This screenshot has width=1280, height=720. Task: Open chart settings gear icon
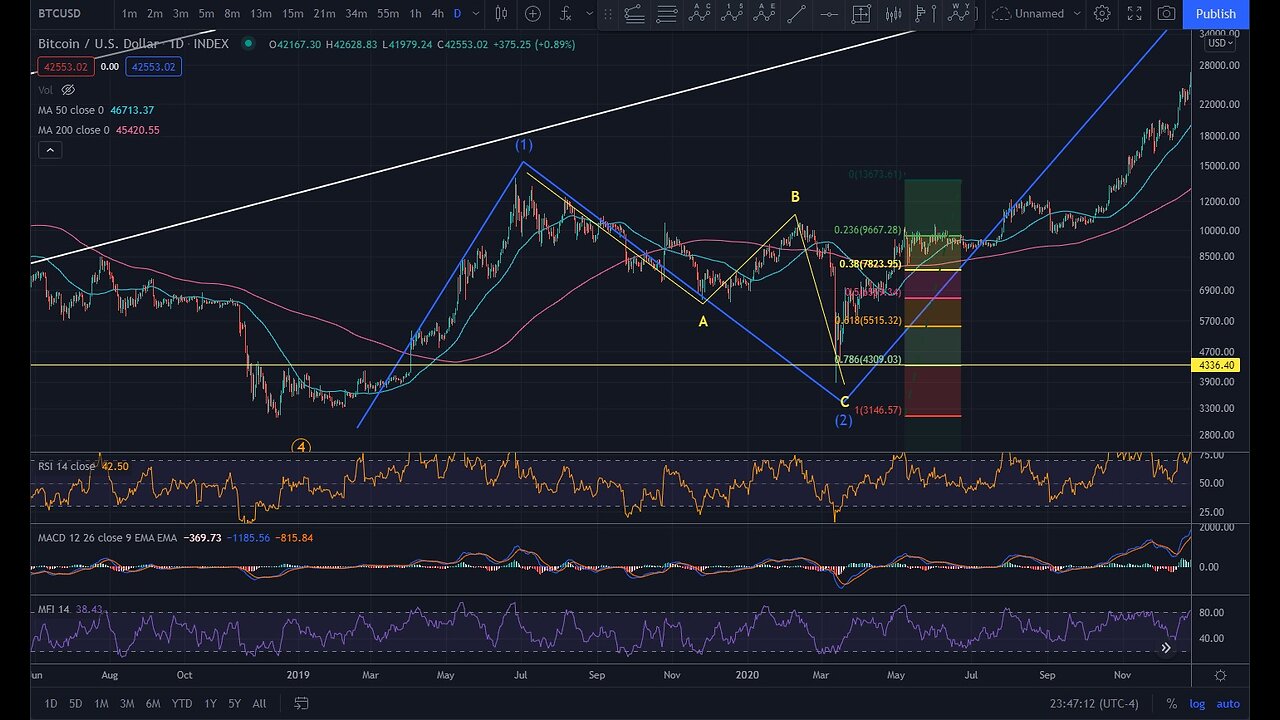tap(1102, 14)
